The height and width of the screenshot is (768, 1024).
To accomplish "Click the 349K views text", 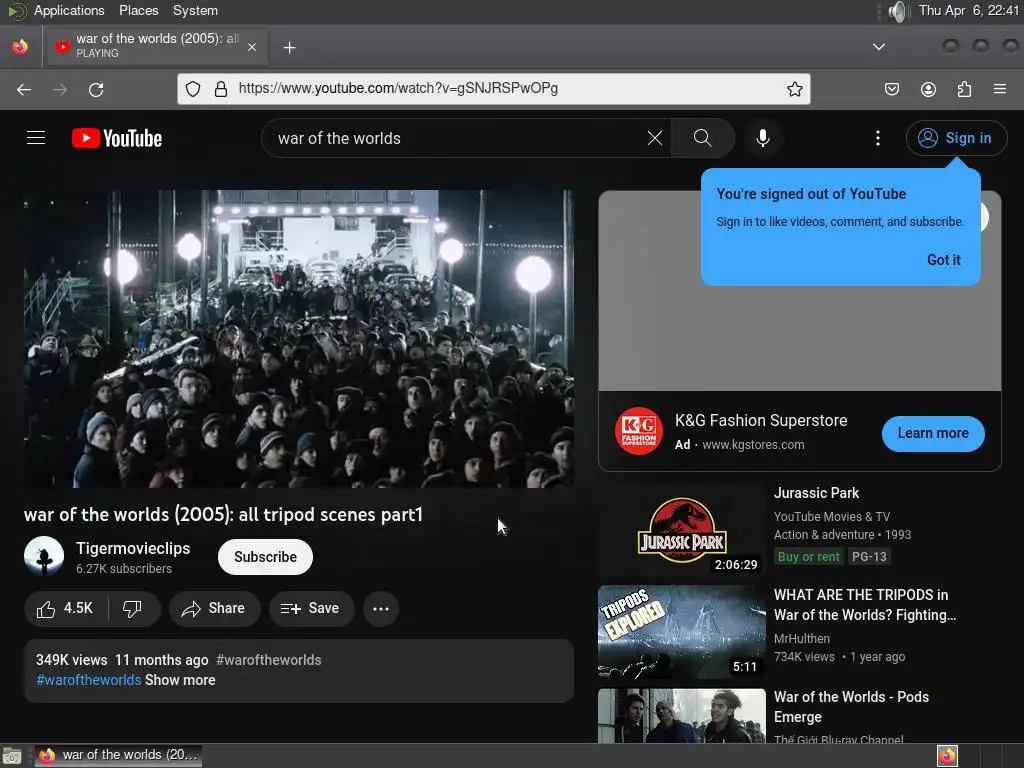I will pyautogui.click(x=71, y=660).
